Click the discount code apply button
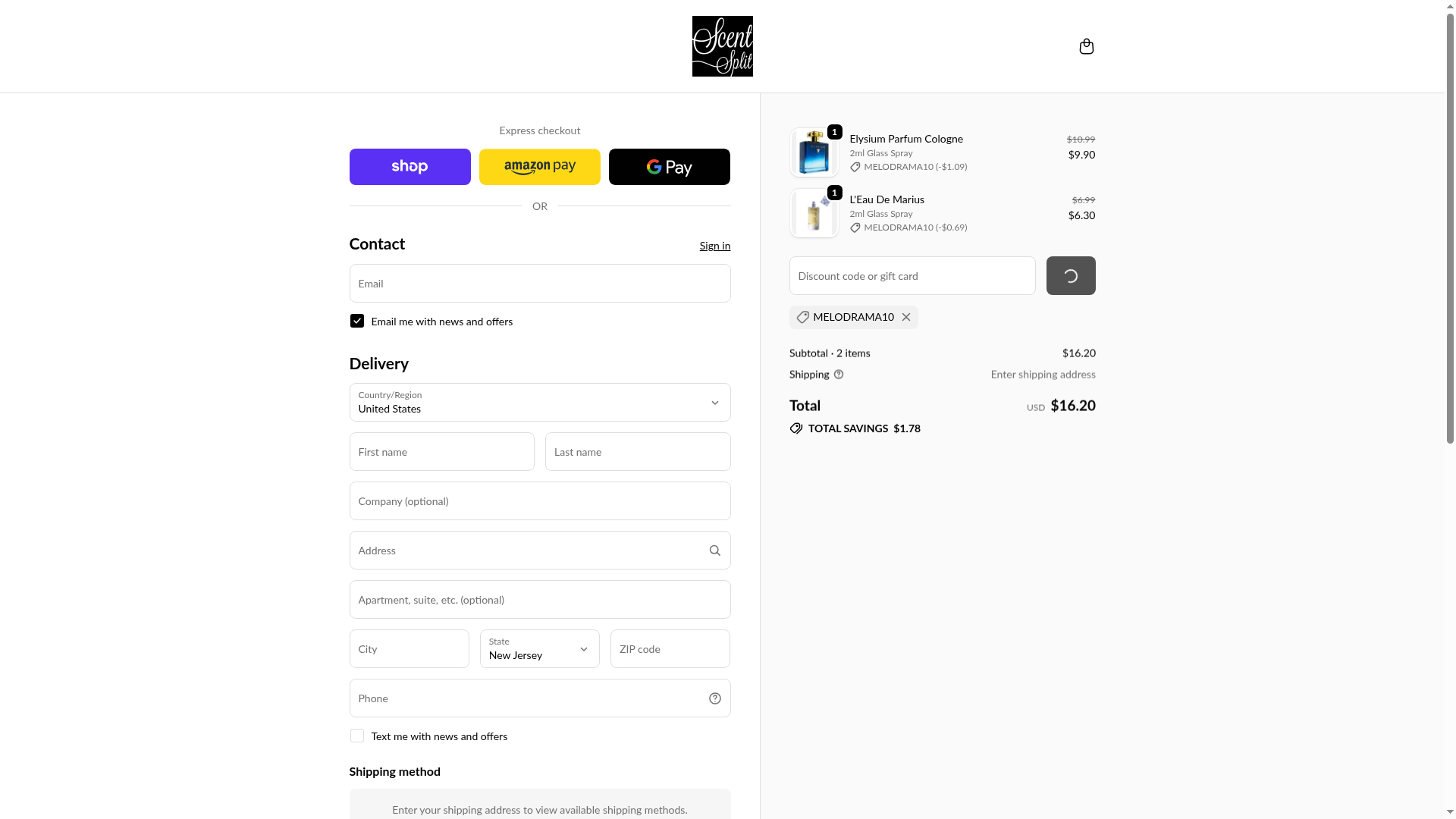This screenshot has height=819, width=1456. pos(1070,276)
